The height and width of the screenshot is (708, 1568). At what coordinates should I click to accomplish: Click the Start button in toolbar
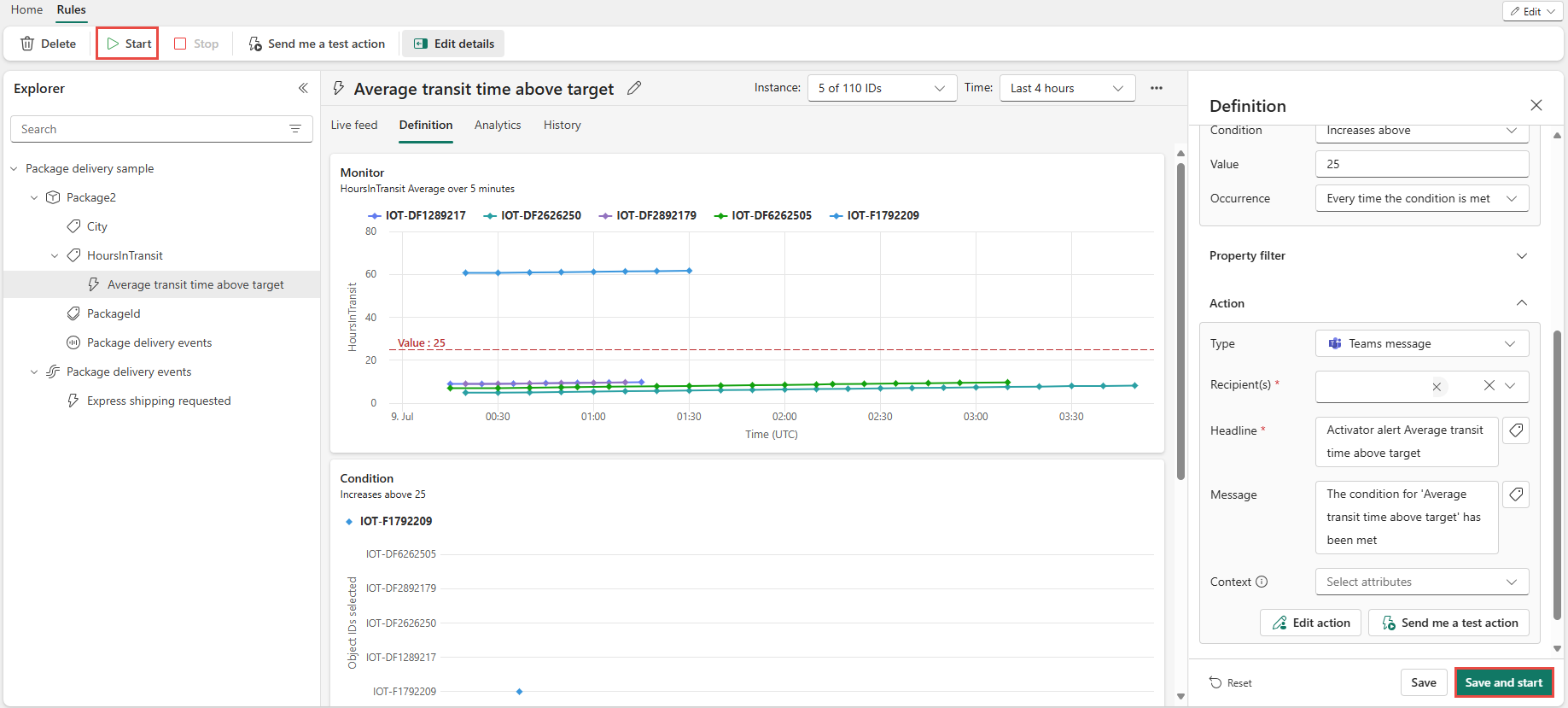pyautogui.click(x=128, y=44)
